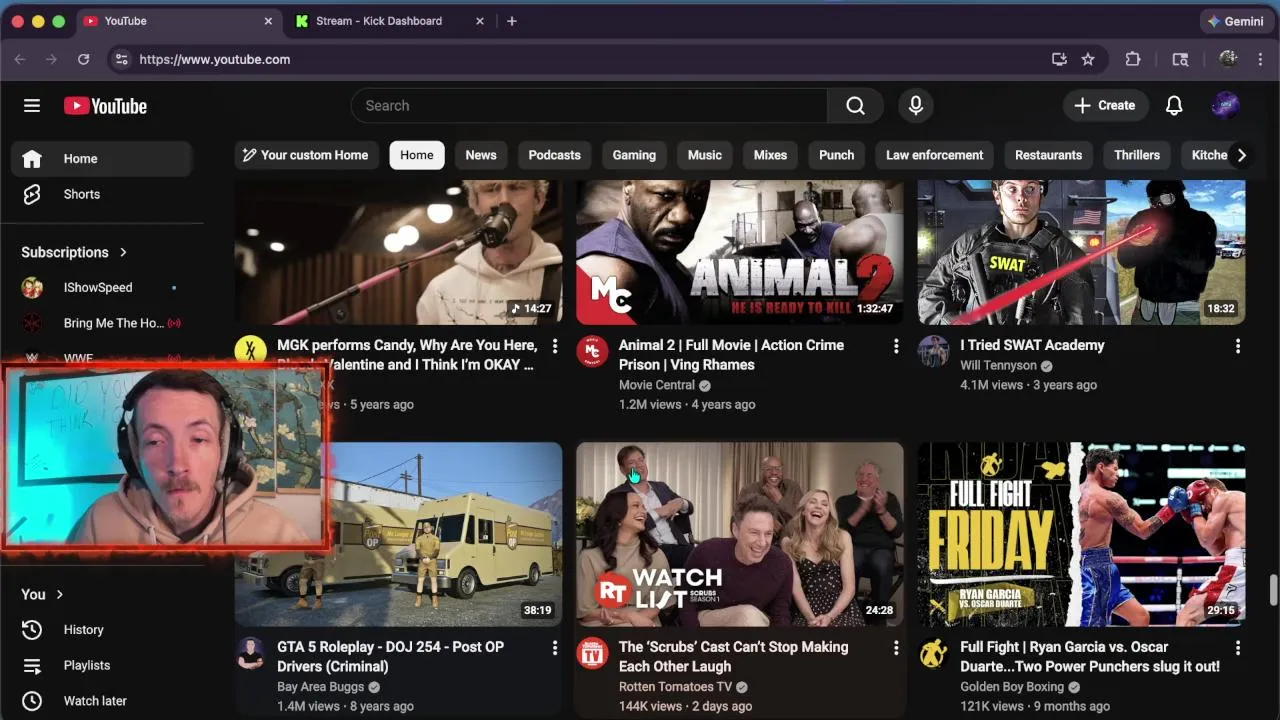Open Bring Me The Horizon subscription

(101, 323)
